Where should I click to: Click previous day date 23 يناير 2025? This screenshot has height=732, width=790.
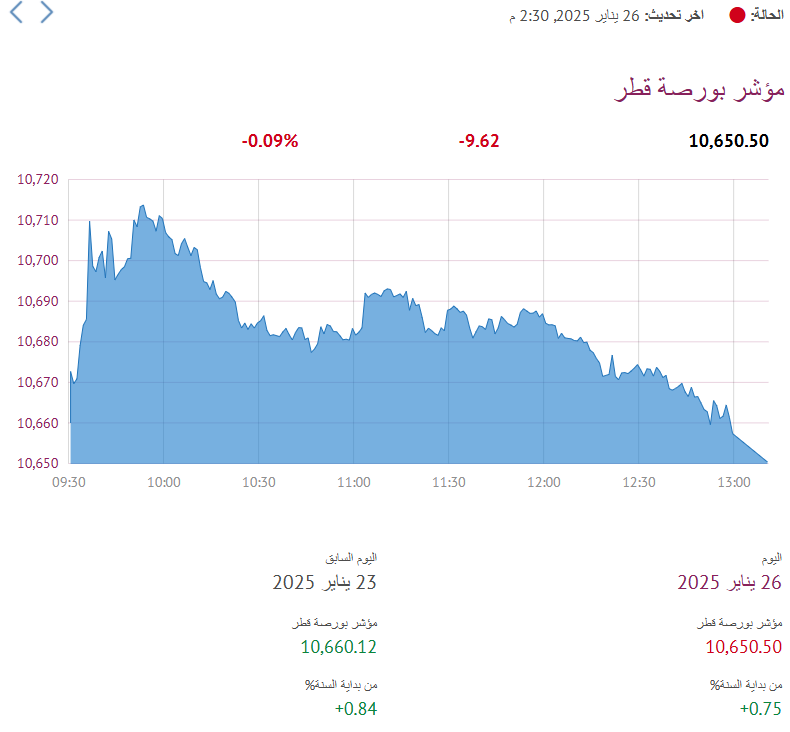(324, 582)
